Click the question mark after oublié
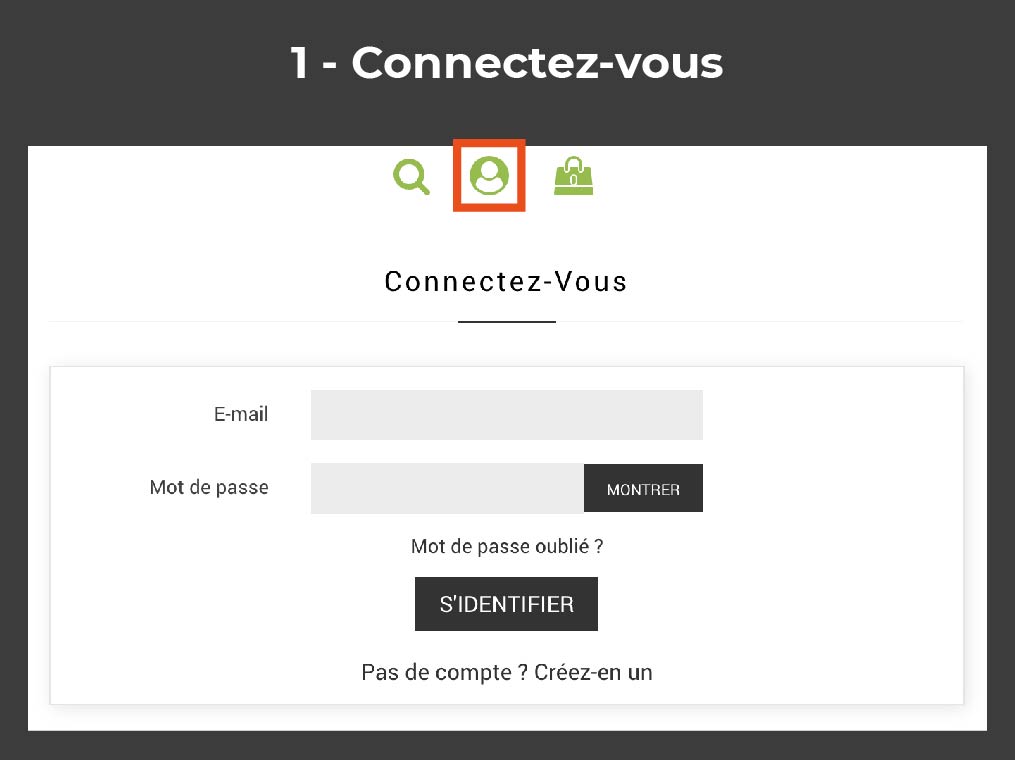The image size is (1015, 760). 599,546
